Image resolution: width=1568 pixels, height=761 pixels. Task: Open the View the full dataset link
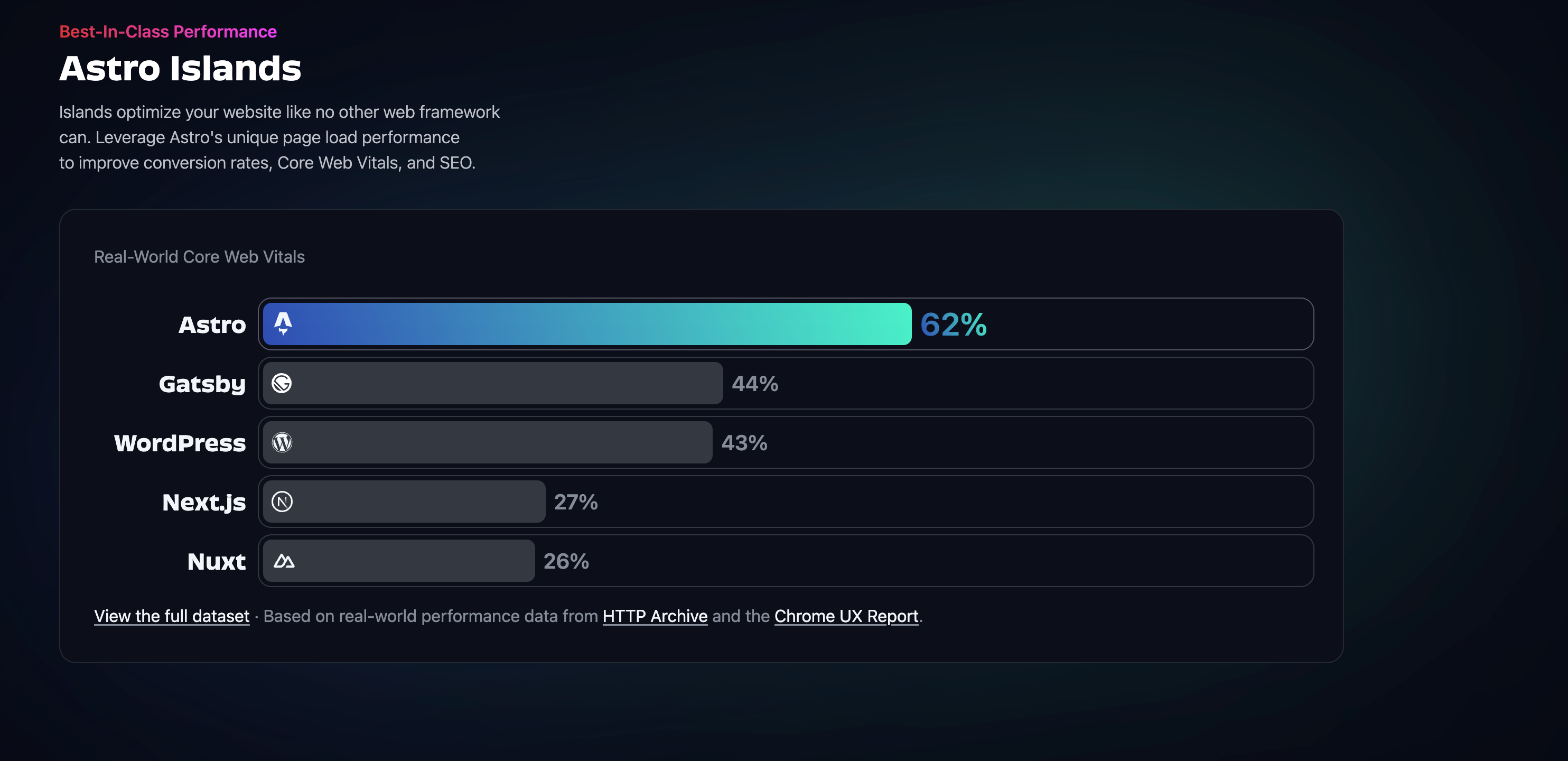point(172,616)
